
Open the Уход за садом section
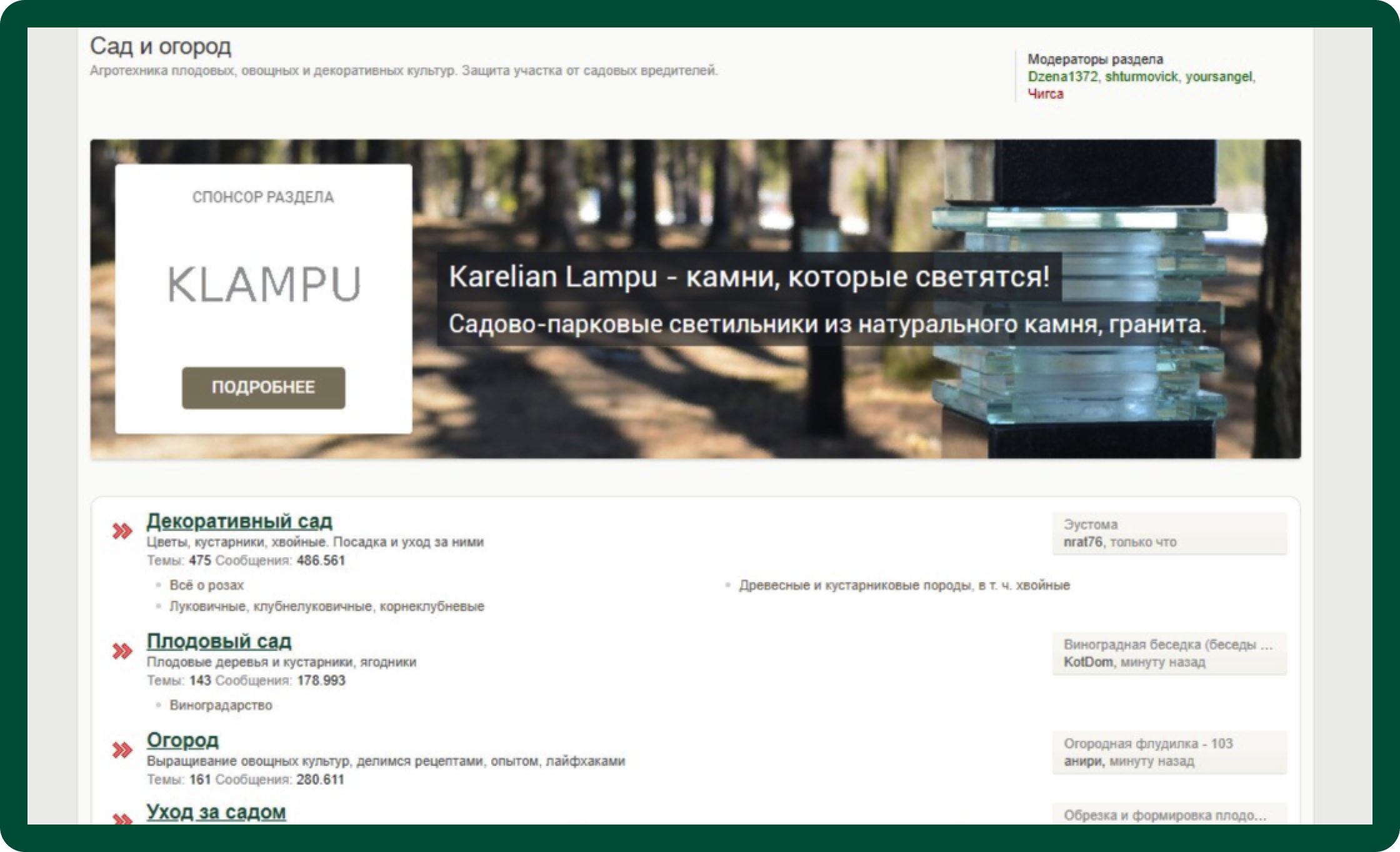click(216, 811)
